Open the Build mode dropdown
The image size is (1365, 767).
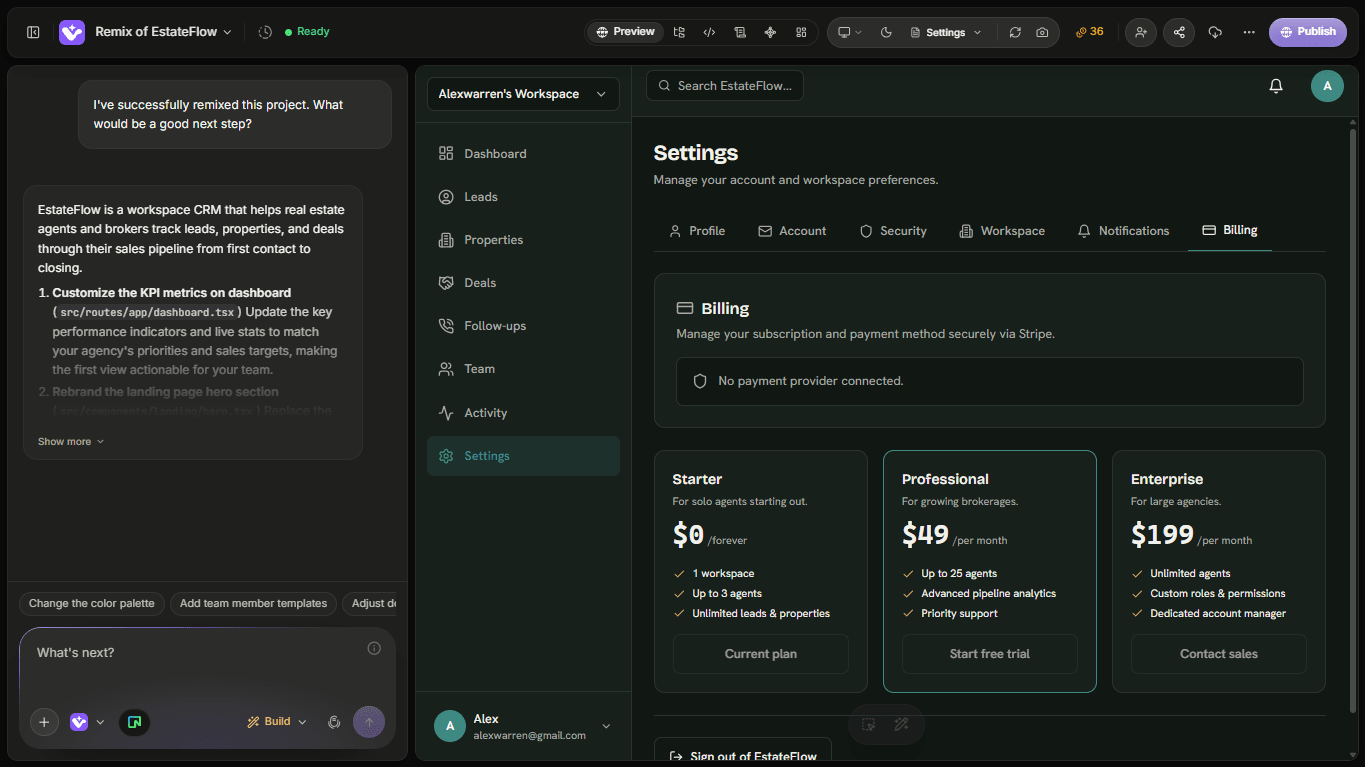click(x=277, y=722)
